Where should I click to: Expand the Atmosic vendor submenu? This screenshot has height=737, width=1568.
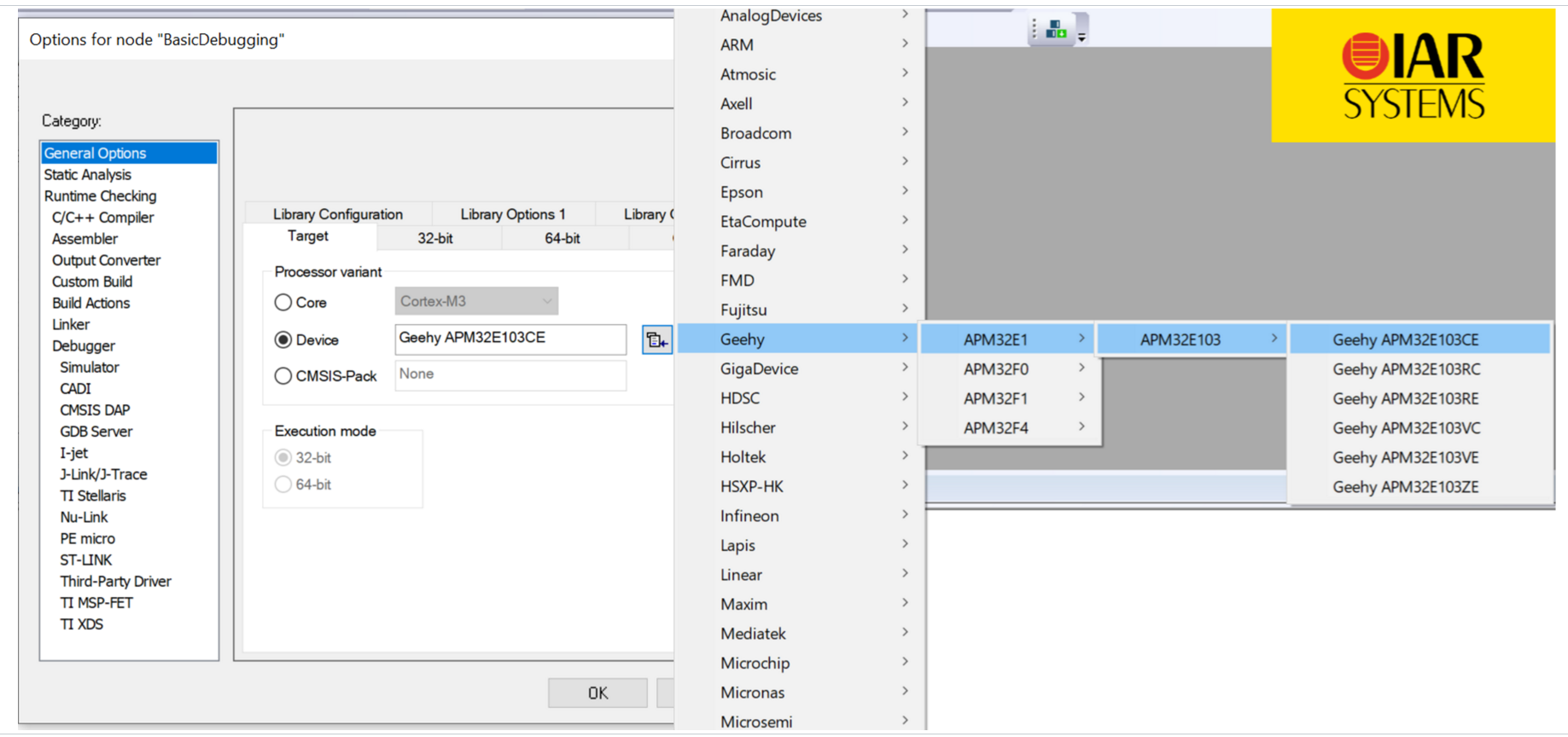pos(801,74)
